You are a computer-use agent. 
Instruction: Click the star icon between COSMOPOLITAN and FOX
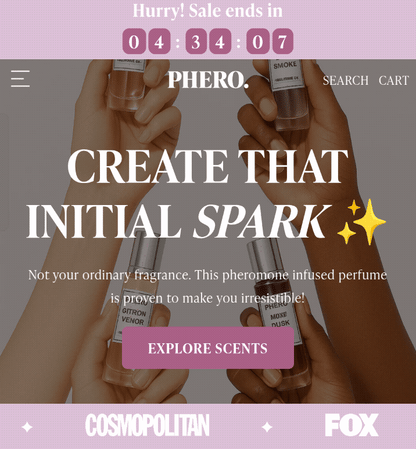click(267, 427)
